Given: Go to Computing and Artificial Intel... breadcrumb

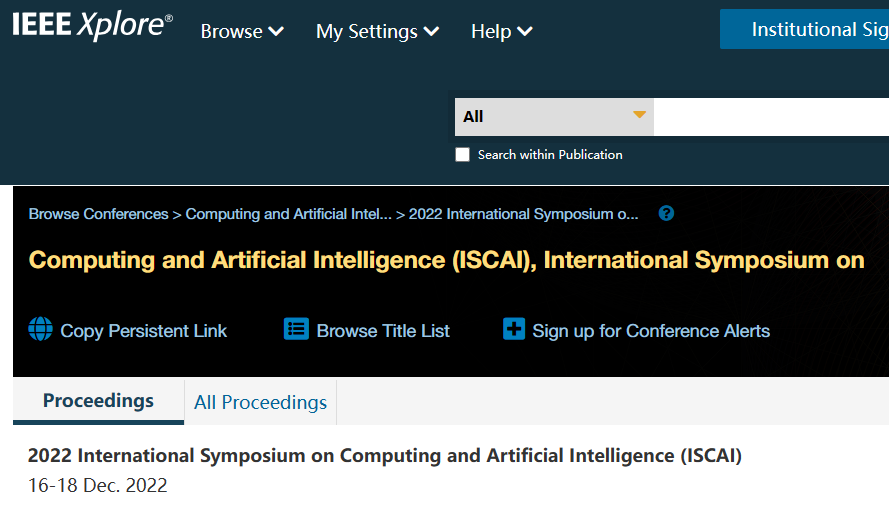Looking at the screenshot, I should [289, 214].
